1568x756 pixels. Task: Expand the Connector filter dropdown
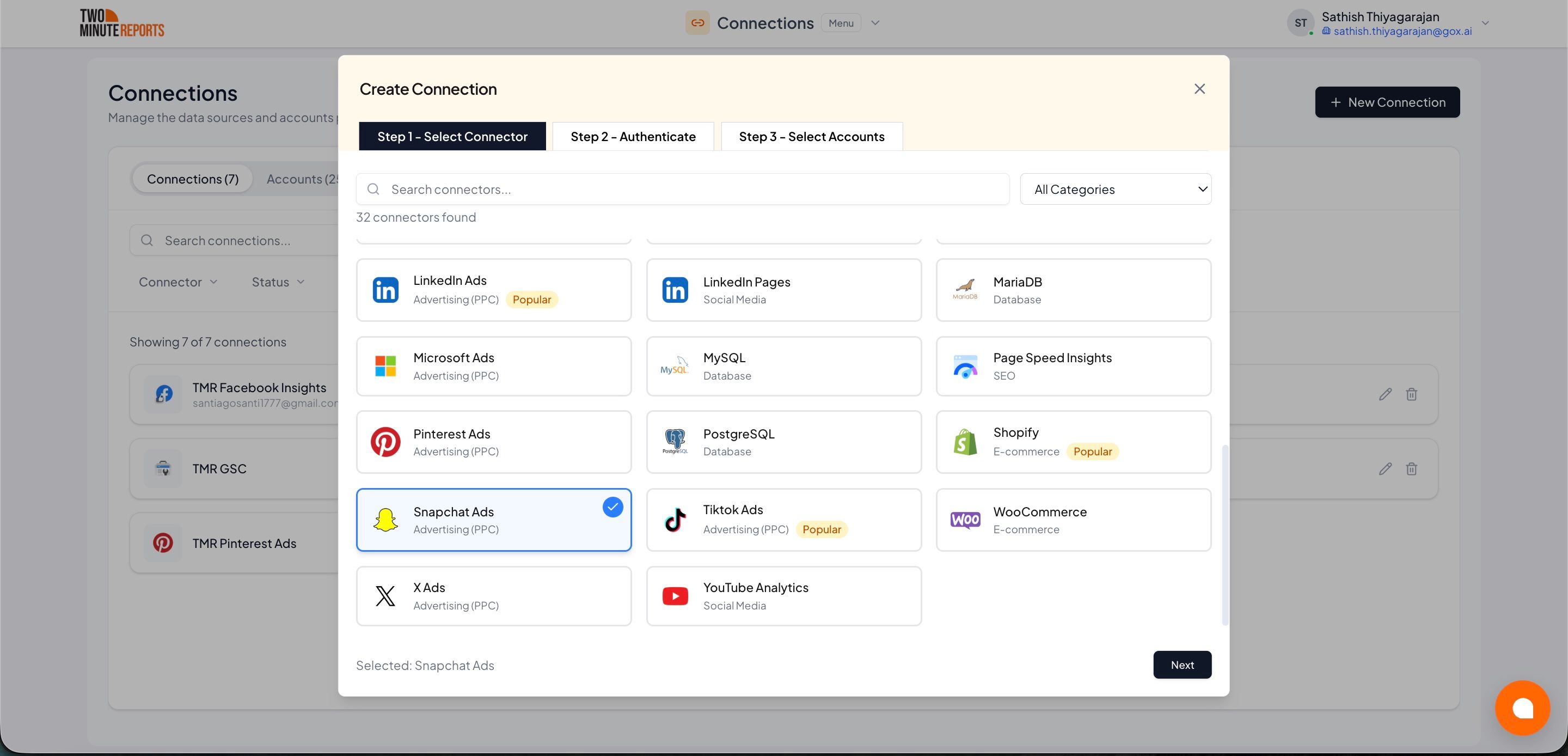(177, 282)
